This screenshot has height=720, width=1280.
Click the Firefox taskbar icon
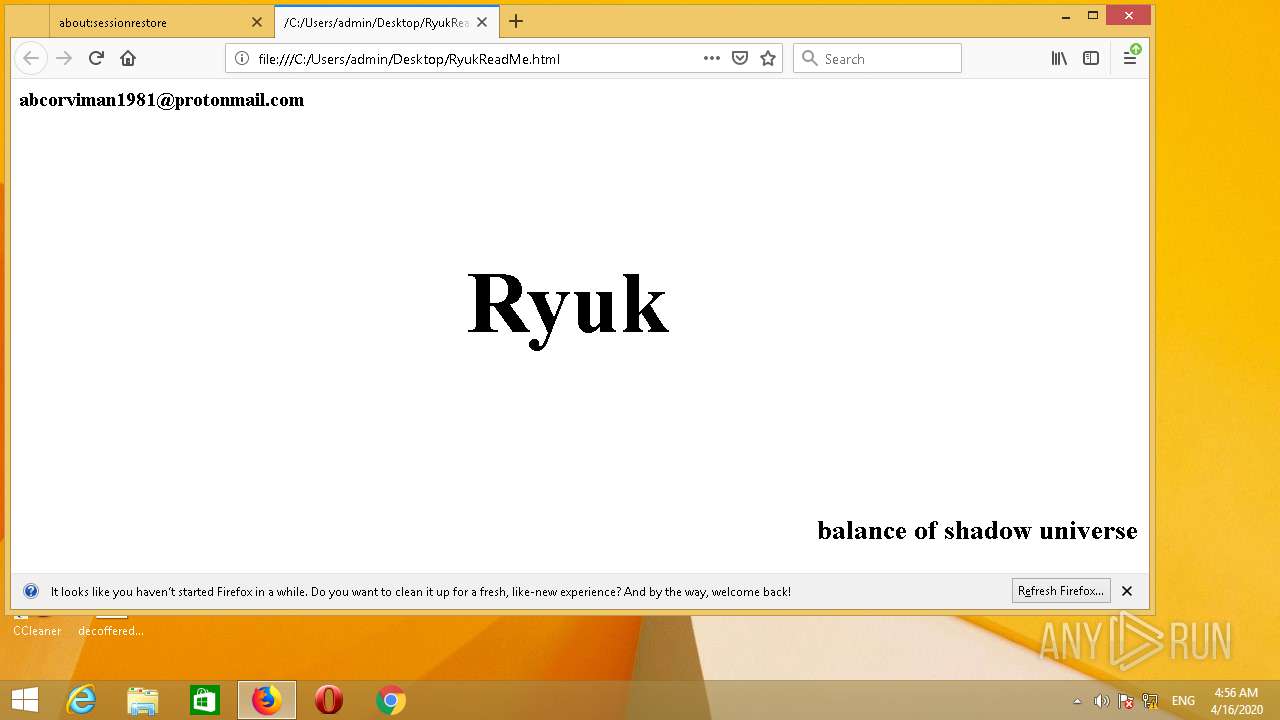[x=267, y=700]
